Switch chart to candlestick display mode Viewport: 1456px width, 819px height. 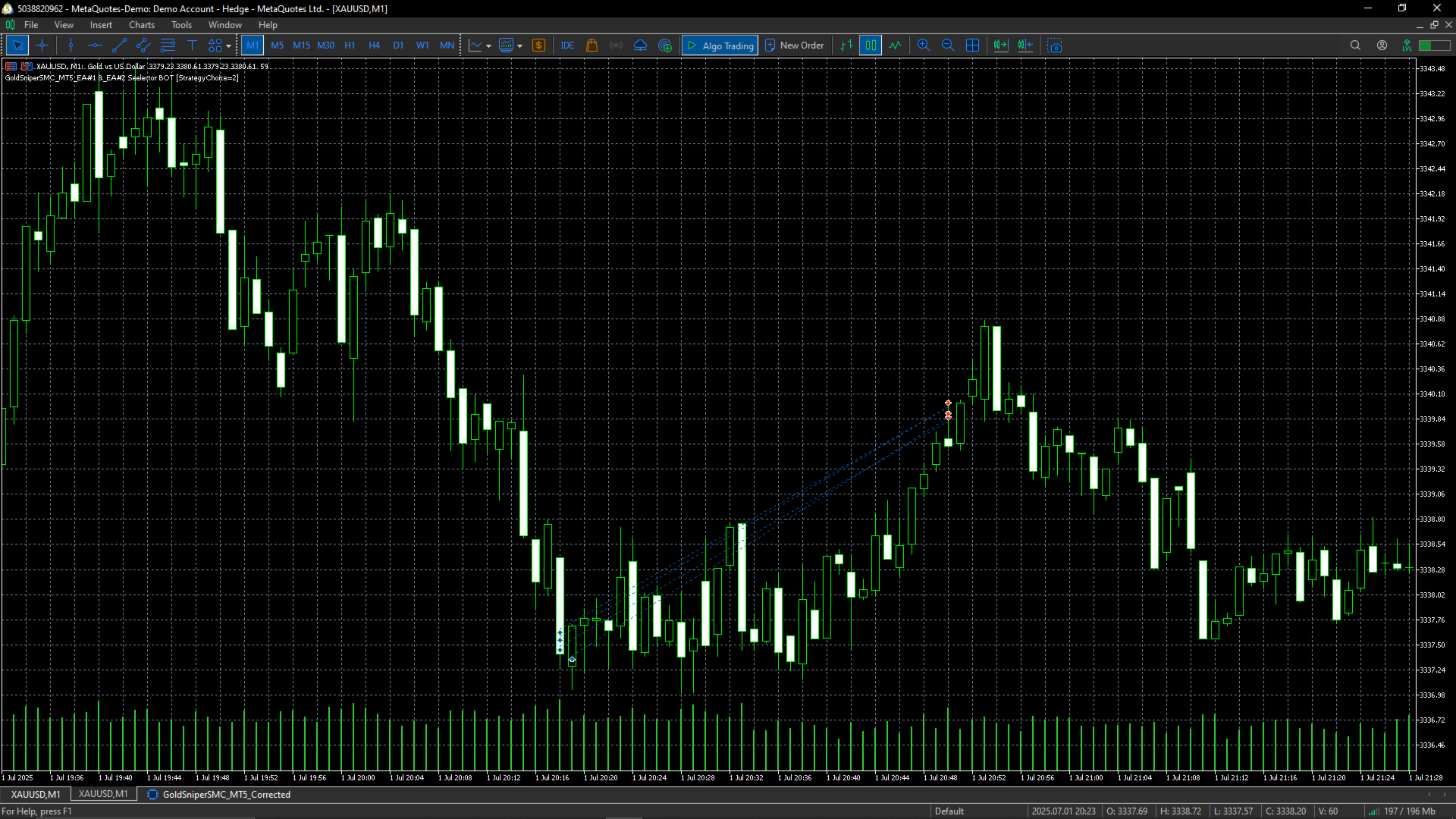[870, 45]
